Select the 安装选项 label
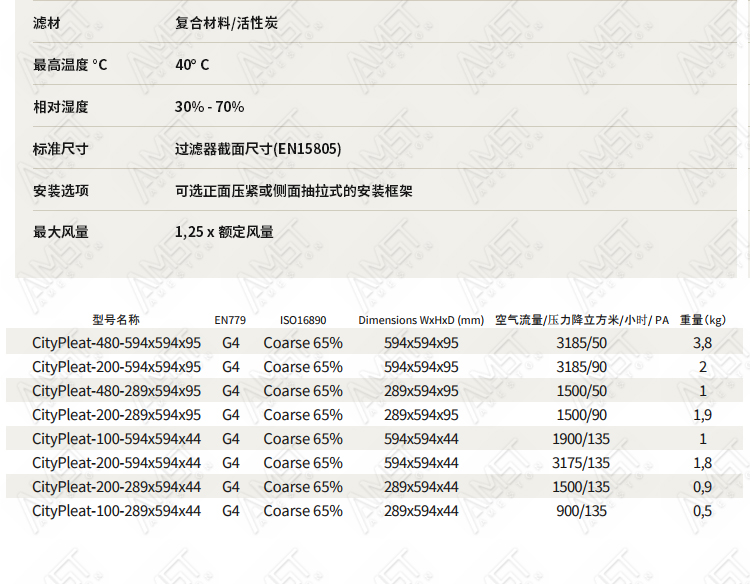Screen dimensions: 750x584 click(x=61, y=191)
